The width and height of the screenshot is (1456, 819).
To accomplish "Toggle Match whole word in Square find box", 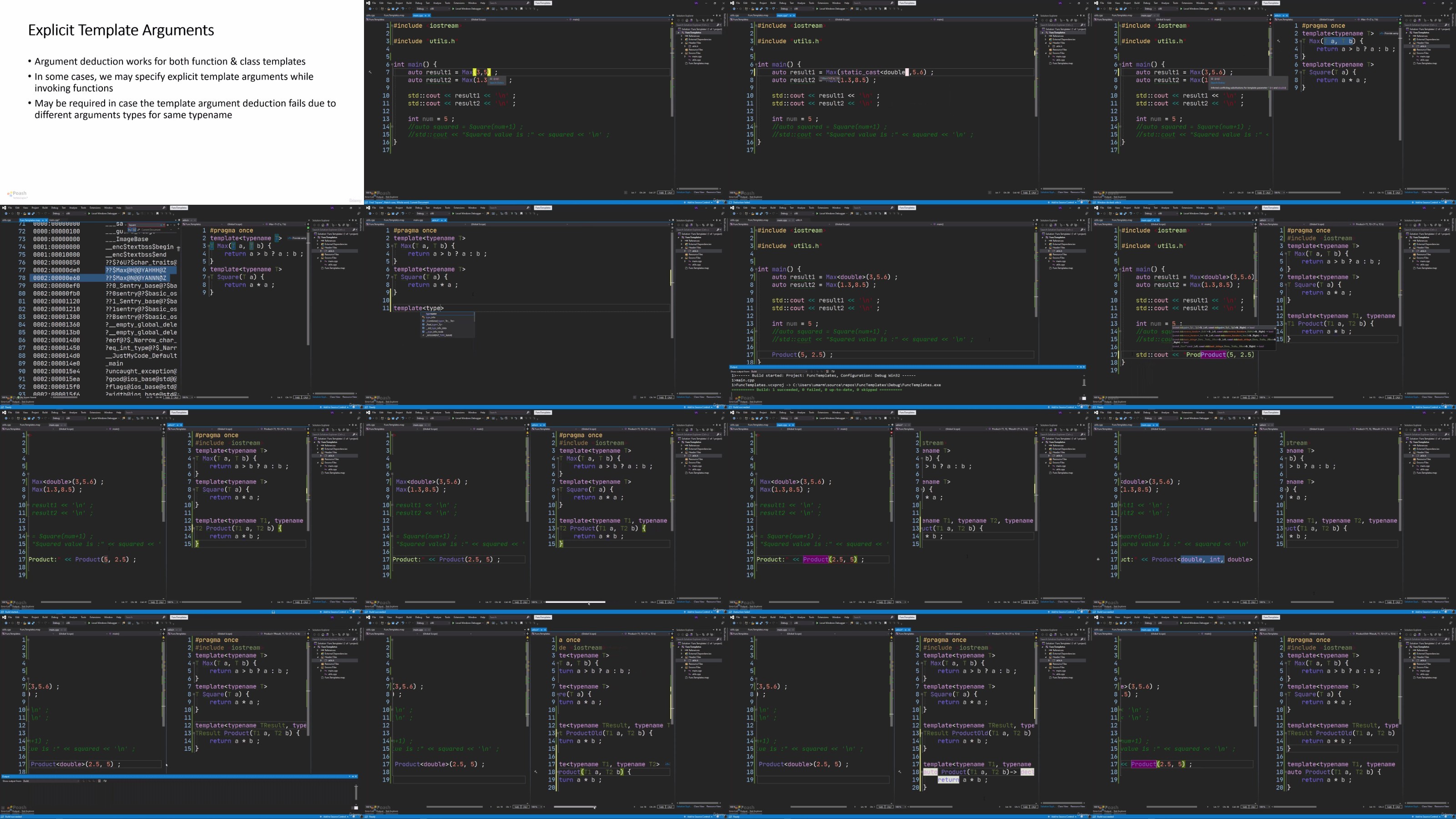I will click(135, 230).
